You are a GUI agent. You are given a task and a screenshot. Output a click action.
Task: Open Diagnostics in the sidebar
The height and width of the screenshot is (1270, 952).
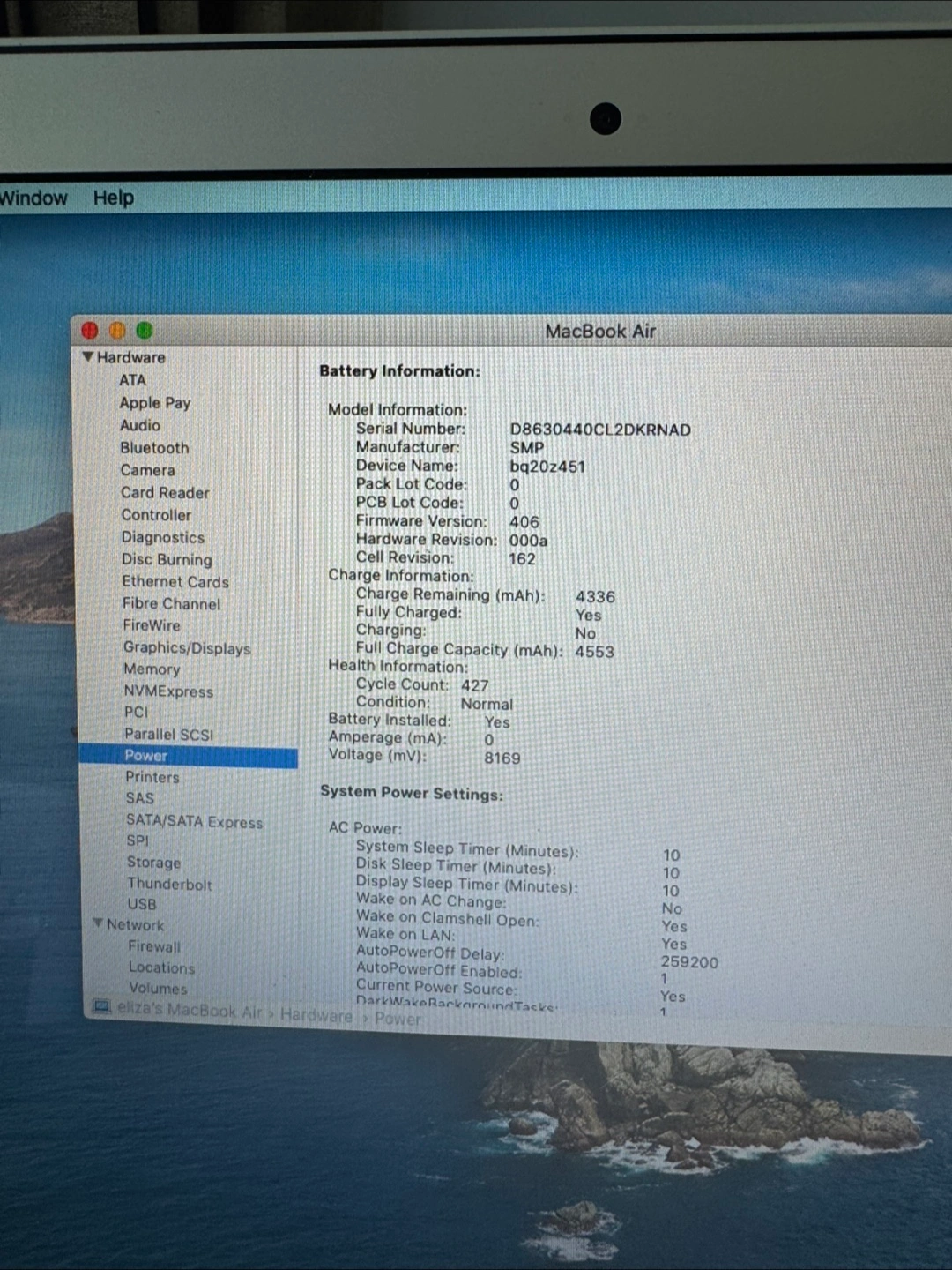[x=163, y=537]
